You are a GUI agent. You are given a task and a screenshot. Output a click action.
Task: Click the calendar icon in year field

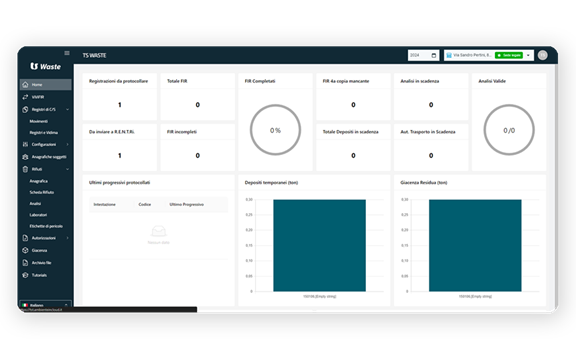pos(434,55)
